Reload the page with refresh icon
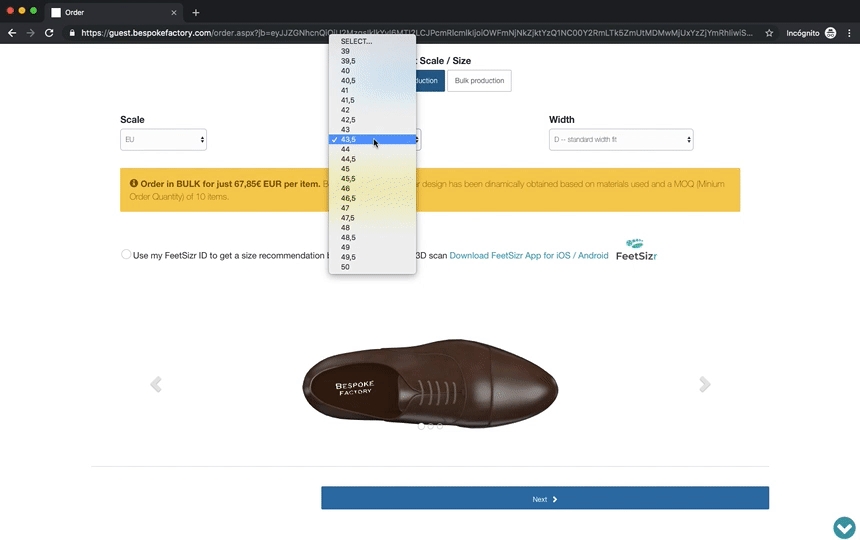 tap(49, 33)
